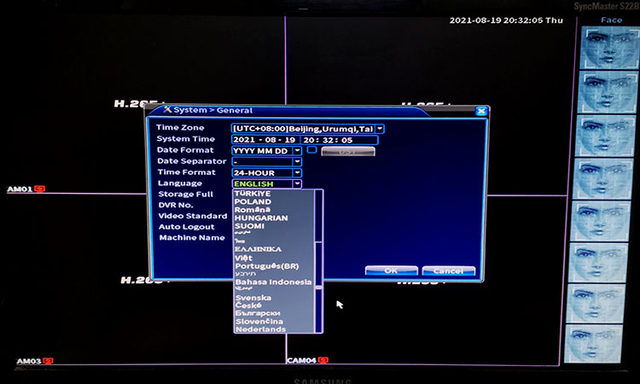Expand the Date Separator dropdown
This screenshot has width=640, height=384.
tap(298, 162)
